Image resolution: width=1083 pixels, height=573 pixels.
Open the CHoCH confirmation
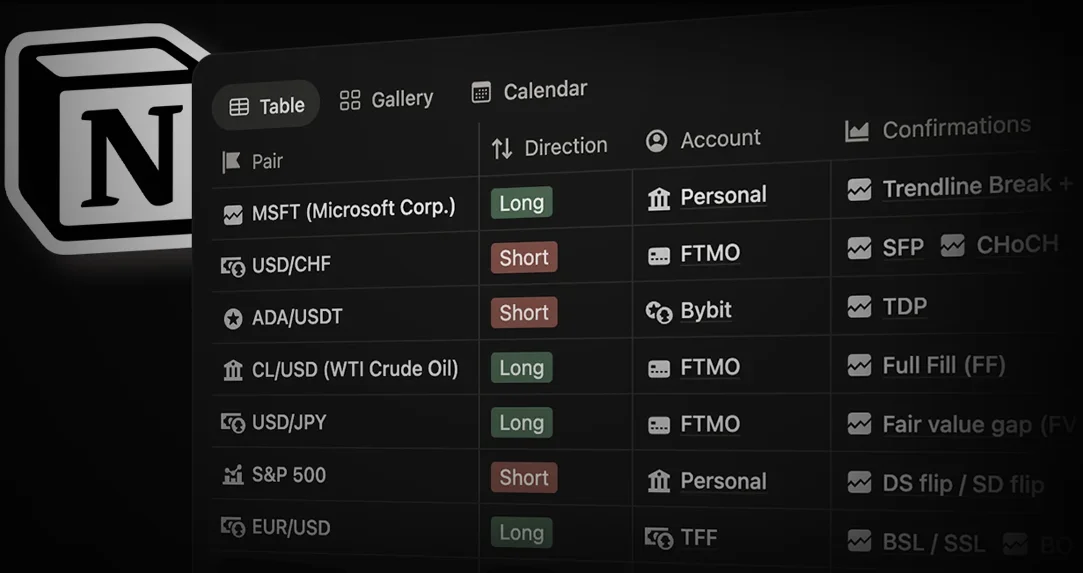pos(1017,244)
